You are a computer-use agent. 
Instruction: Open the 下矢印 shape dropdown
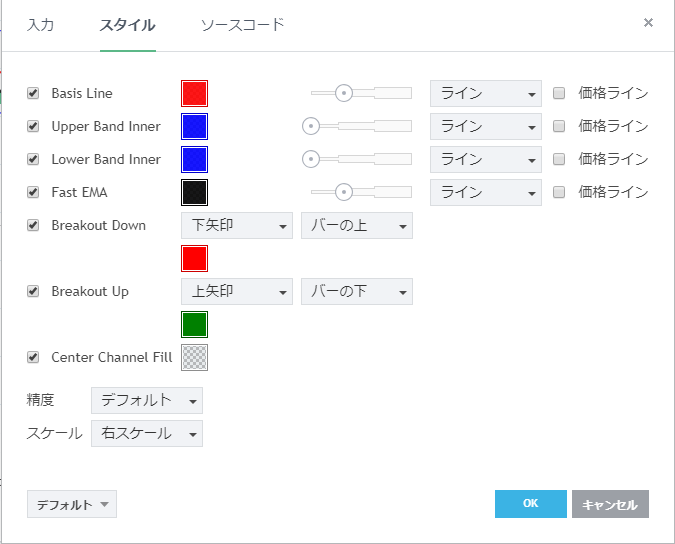[x=236, y=226]
